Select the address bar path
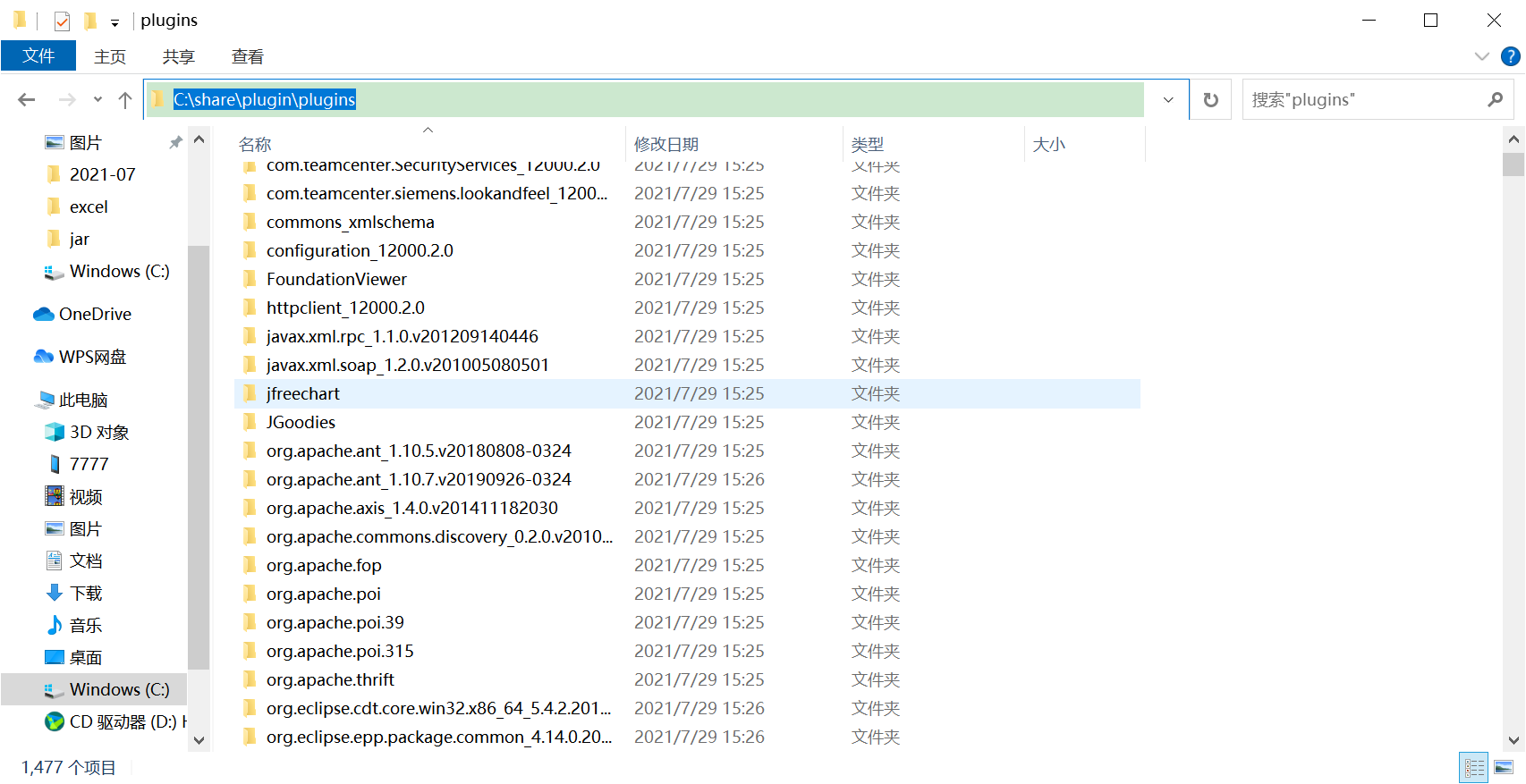1526x784 pixels. point(264,99)
